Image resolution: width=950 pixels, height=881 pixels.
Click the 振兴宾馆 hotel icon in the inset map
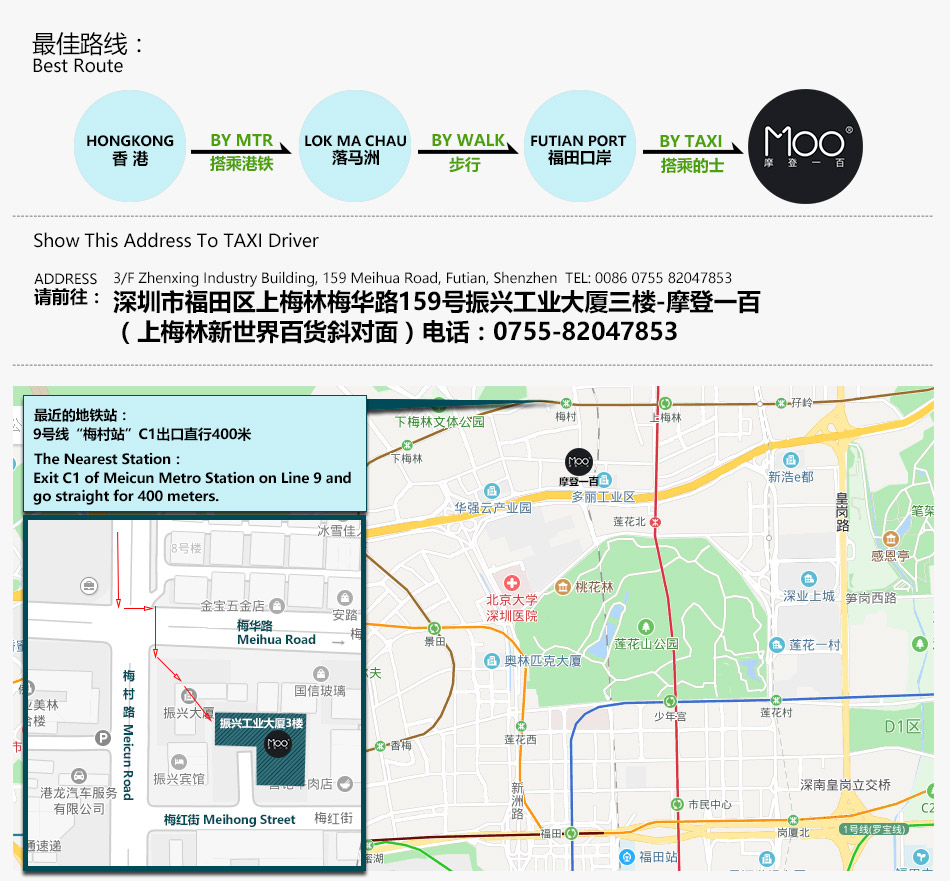(x=179, y=762)
